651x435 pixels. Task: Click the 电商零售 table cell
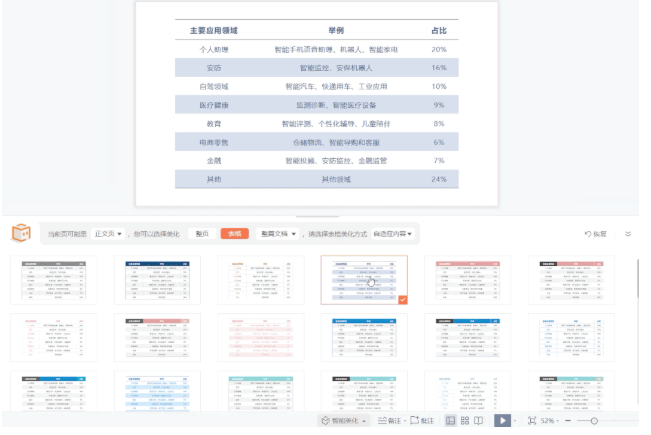[214, 142]
